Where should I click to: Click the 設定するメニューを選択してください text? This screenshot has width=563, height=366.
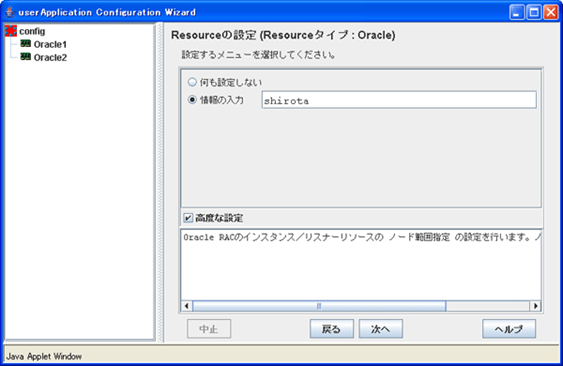pyautogui.click(x=259, y=55)
